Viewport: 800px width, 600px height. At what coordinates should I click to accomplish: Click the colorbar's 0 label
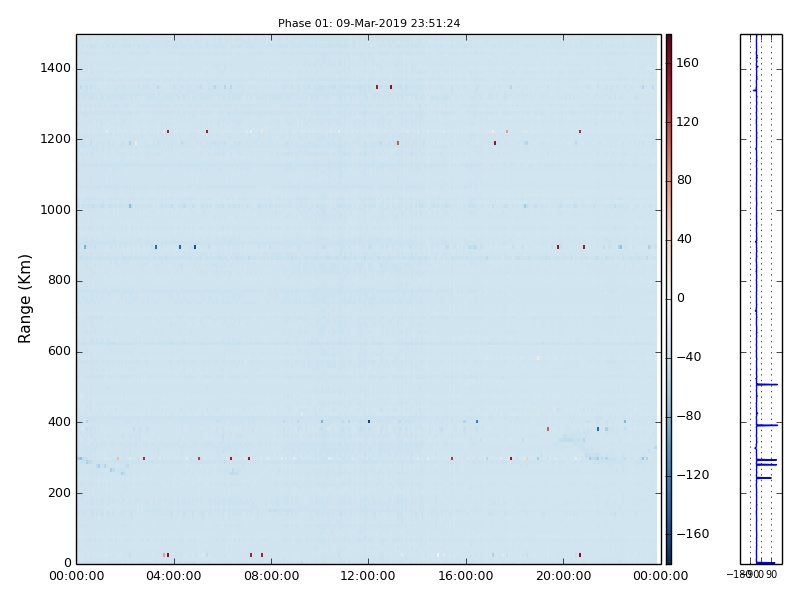681,298
